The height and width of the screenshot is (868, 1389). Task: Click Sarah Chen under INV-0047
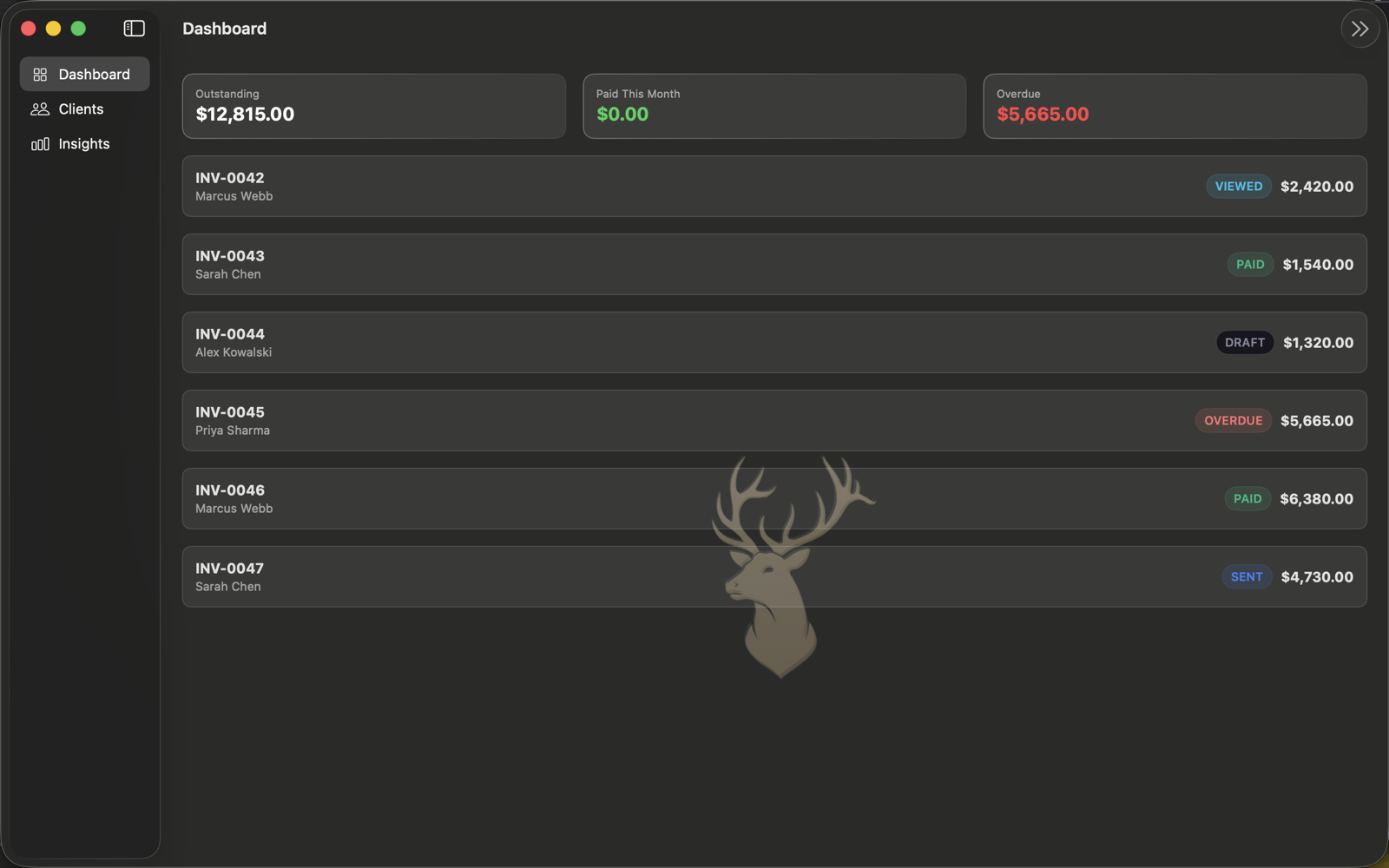point(228,587)
